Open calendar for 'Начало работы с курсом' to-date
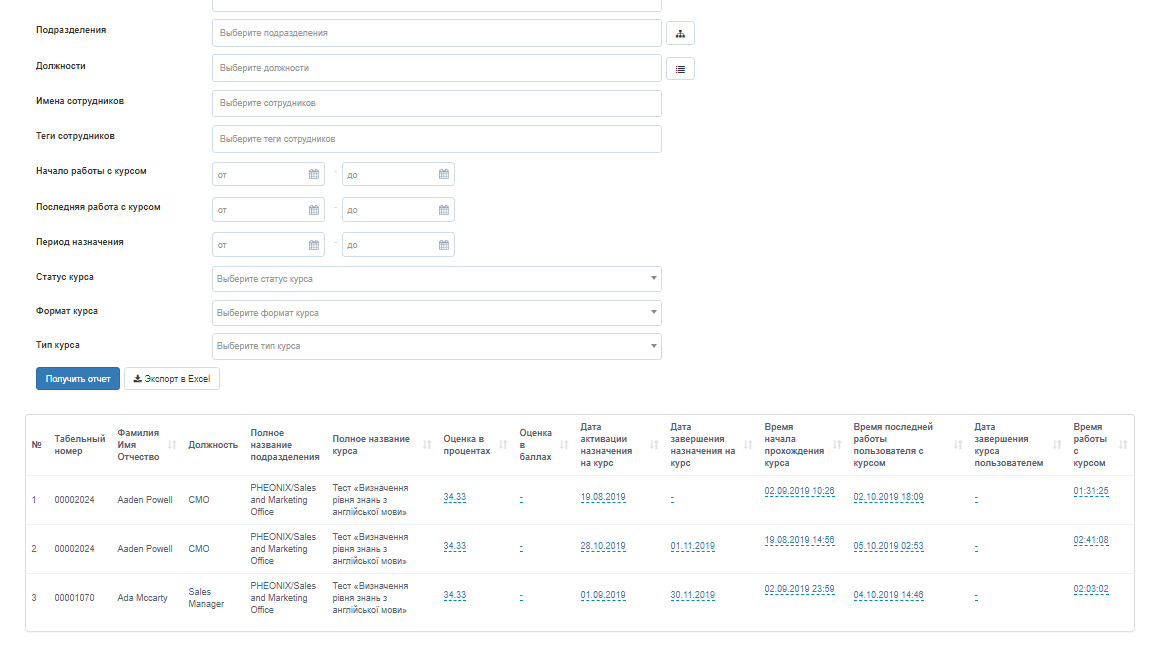This screenshot has height=656, width=1175. 444,174
